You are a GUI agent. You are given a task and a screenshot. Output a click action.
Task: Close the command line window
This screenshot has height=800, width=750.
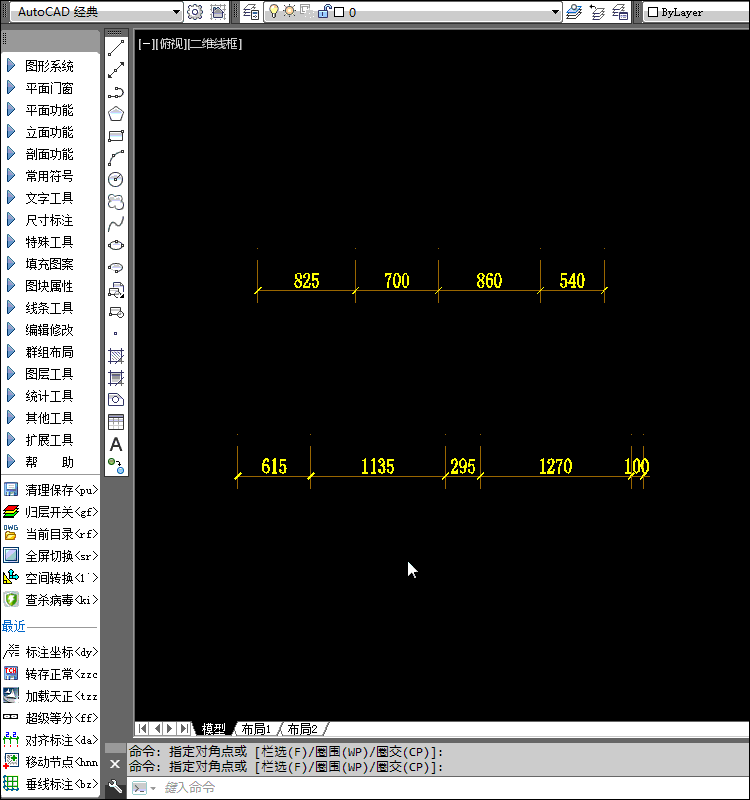pos(115,764)
